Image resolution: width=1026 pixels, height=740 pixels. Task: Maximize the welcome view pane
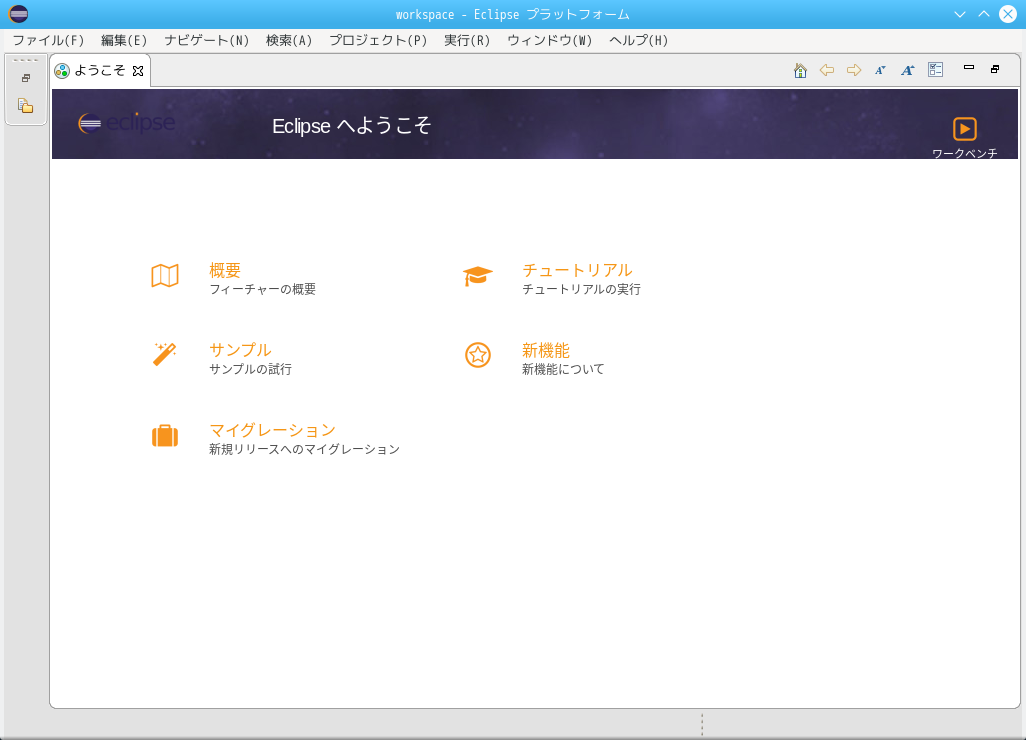point(995,69)
